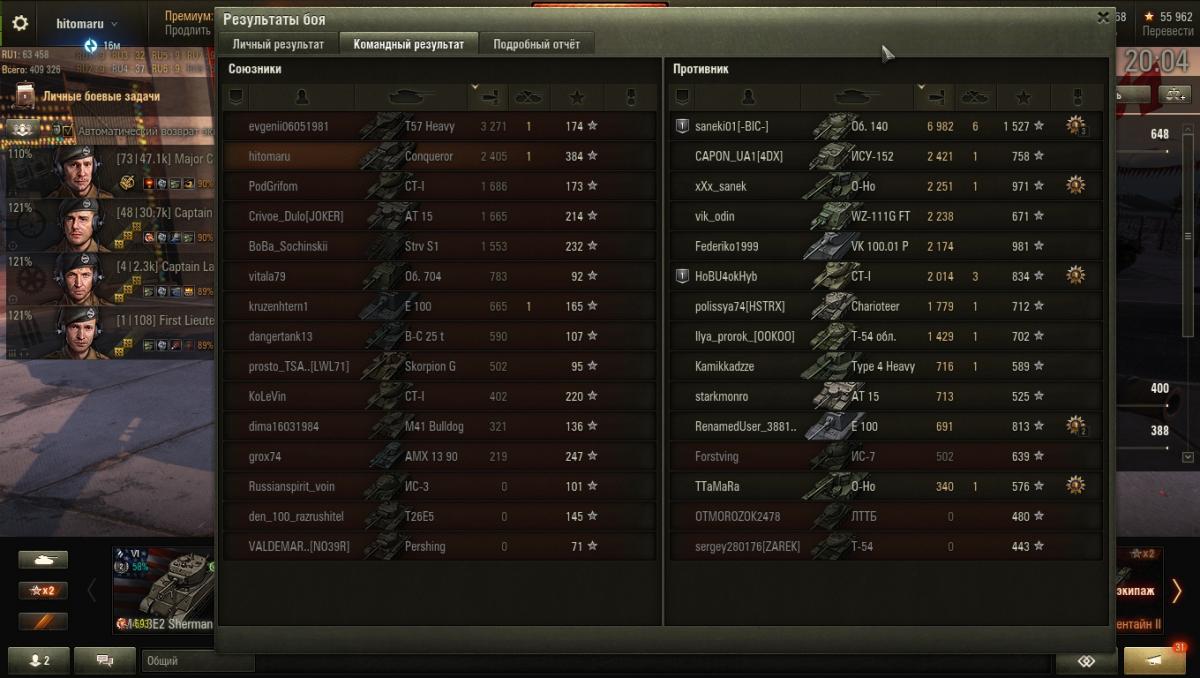Show next vehicles with carousel right arrow

click(1177, 590)
